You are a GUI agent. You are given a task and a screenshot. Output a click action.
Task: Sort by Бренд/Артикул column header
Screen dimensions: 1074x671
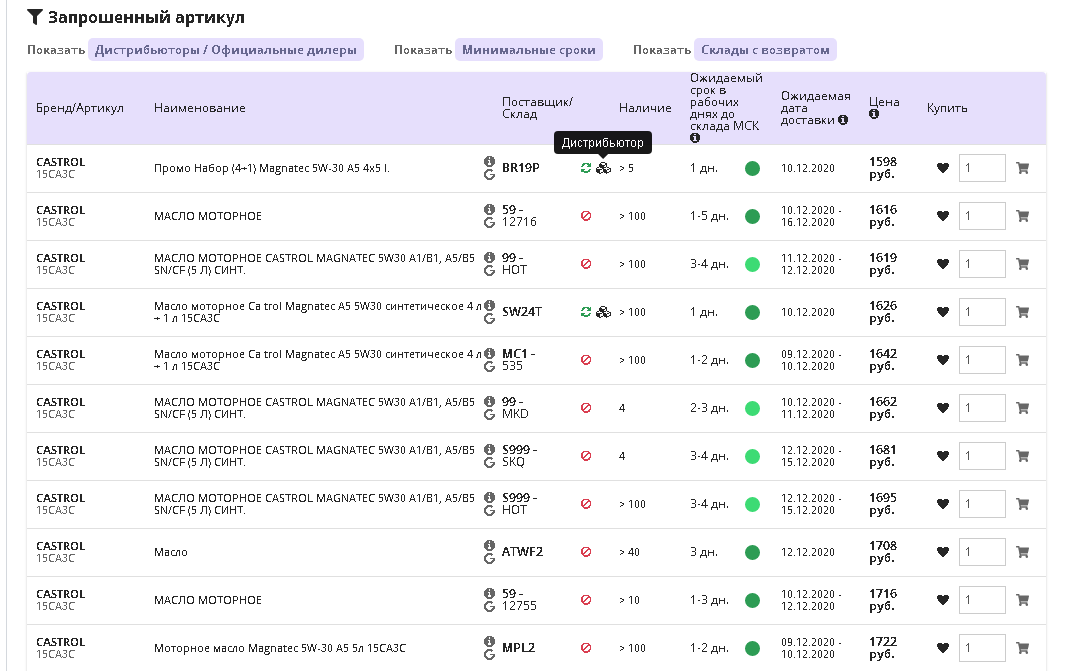pos(80,108)
